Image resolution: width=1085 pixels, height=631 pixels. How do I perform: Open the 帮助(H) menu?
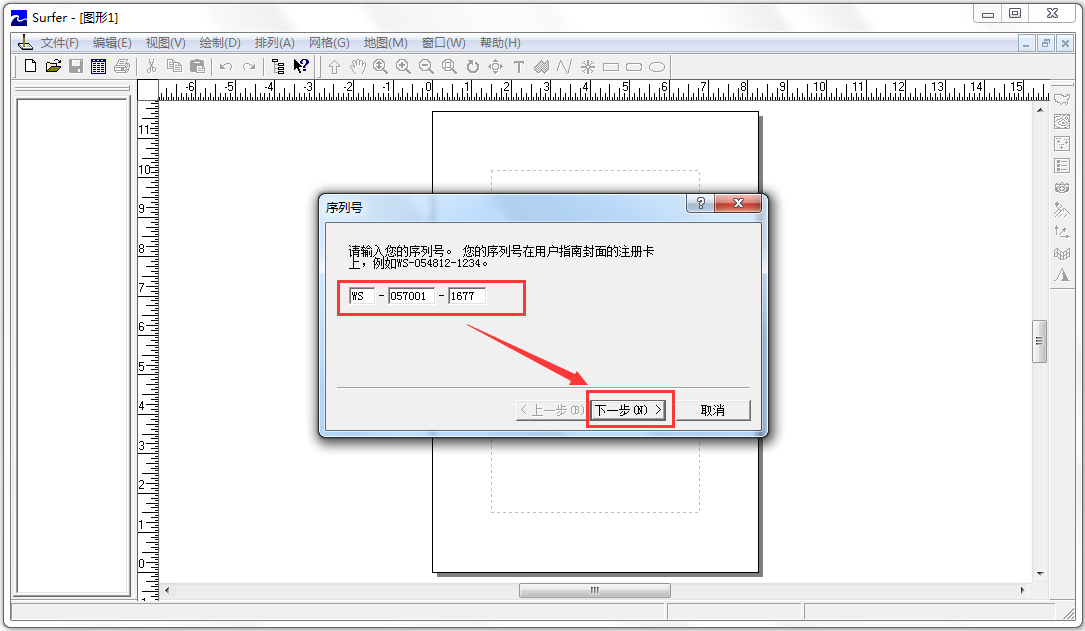point(500,43)
